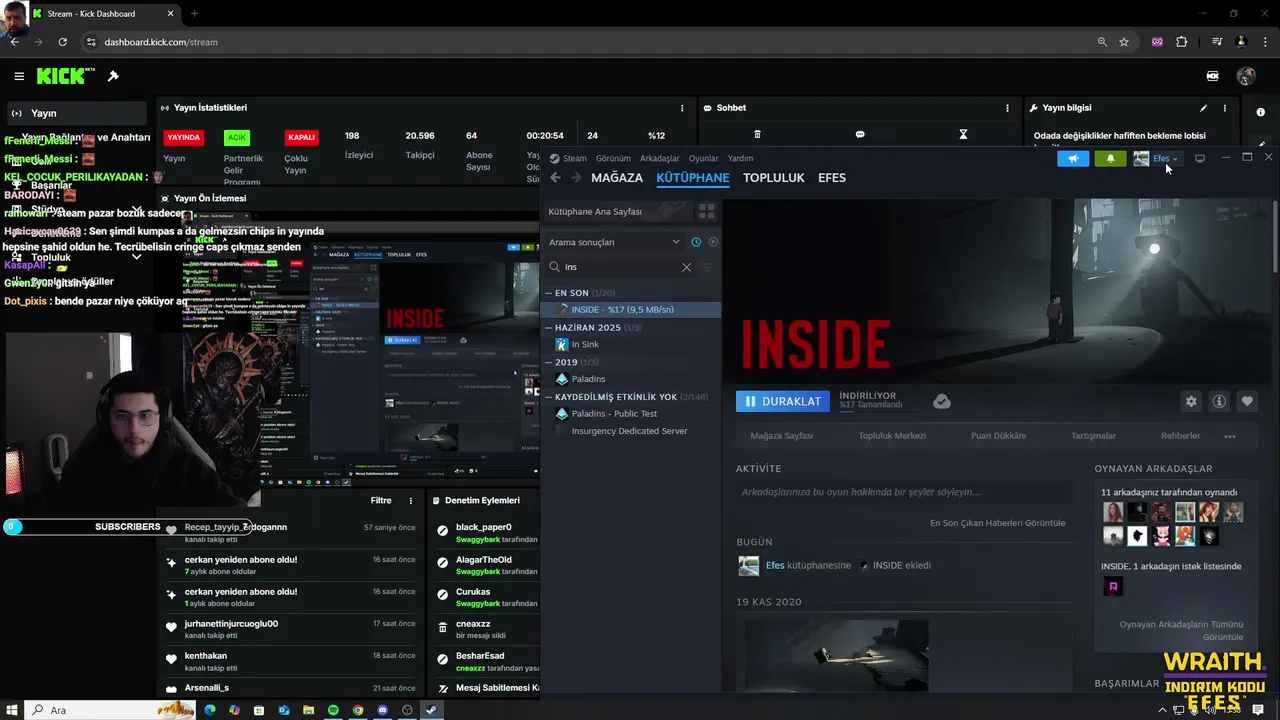Open Rehberler link
The image size is (1280, 720).
tap(1180, 436)
